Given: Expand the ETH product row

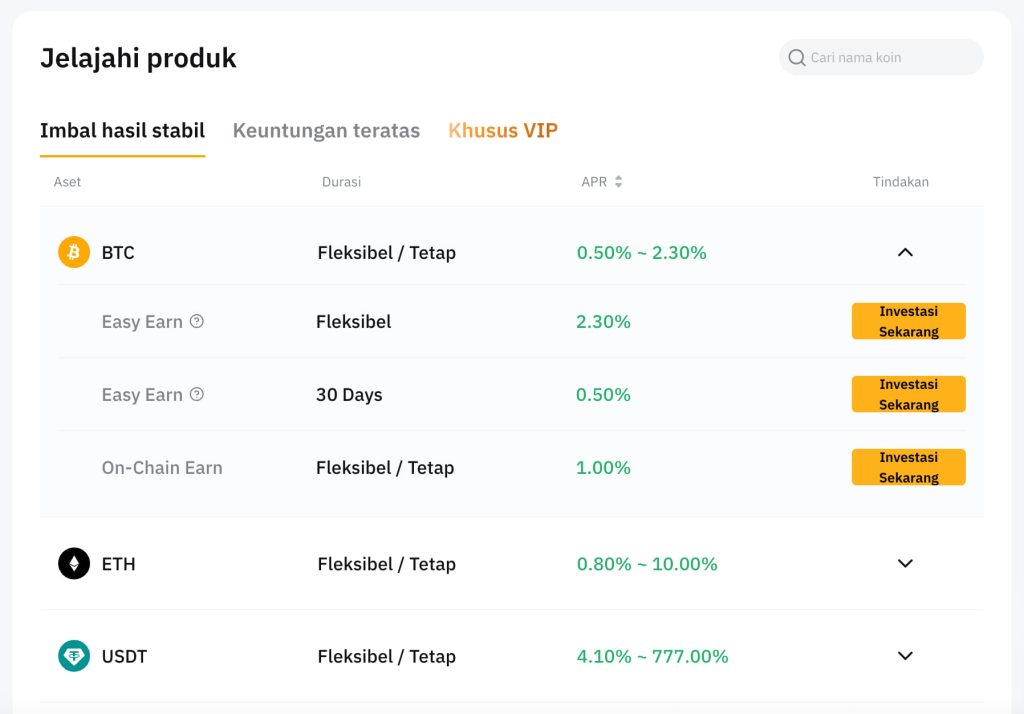Looking at the screenshot, I should 905,563.
